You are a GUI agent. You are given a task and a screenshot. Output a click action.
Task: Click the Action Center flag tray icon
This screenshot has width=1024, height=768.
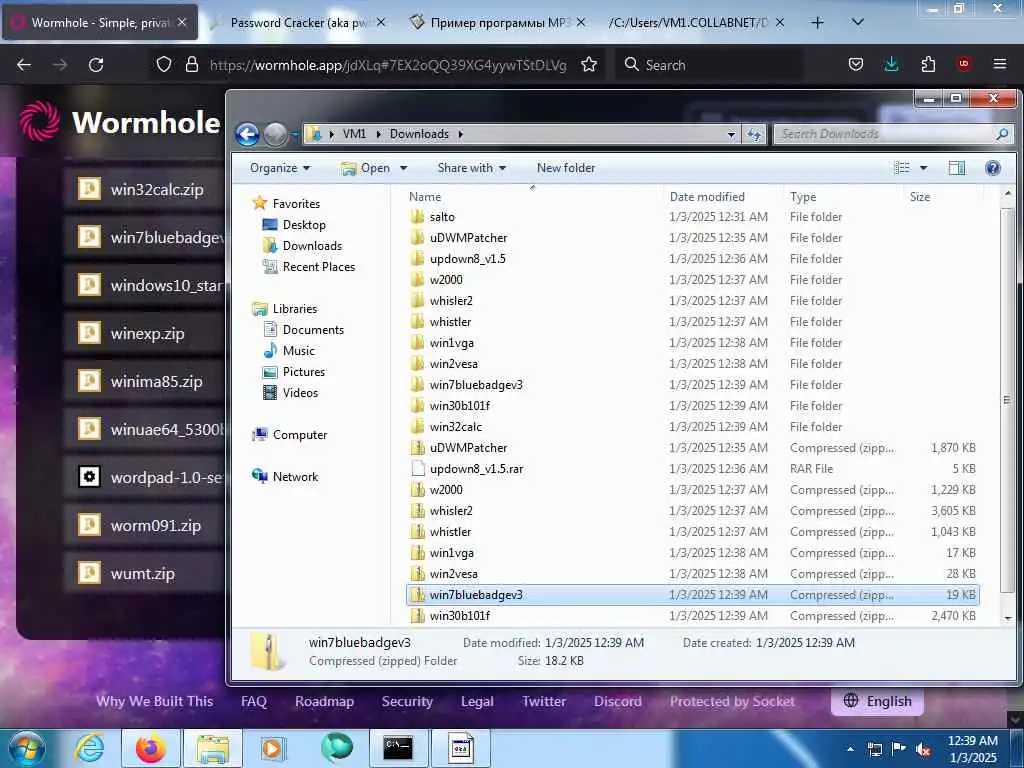899,750
